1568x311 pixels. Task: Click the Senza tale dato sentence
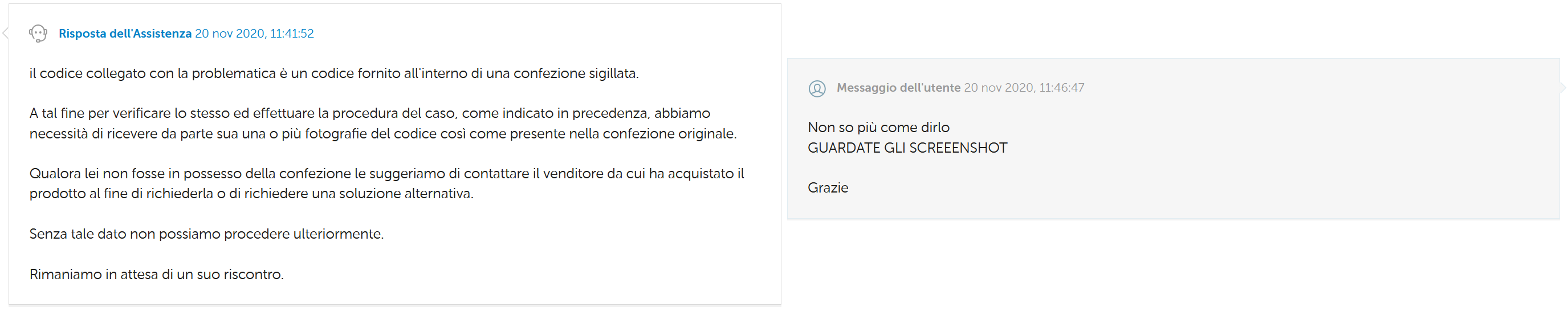206,234
